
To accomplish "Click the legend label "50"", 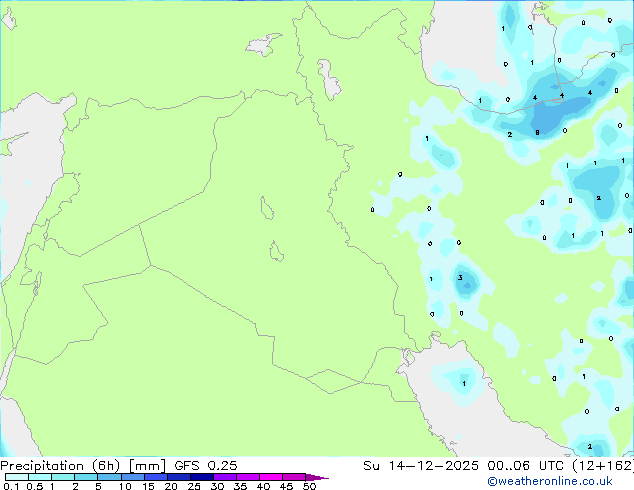I will click(309, 486).
